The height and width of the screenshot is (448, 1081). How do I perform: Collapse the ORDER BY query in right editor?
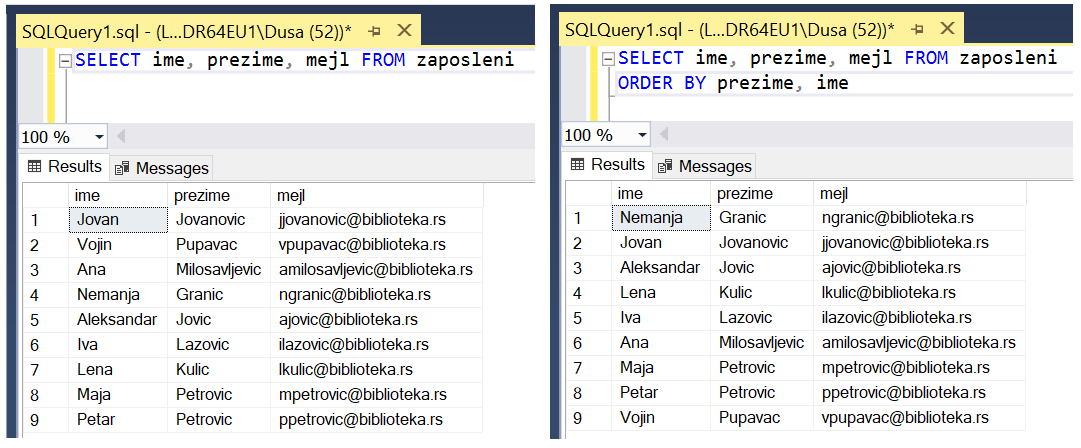(x=608, y=59)
